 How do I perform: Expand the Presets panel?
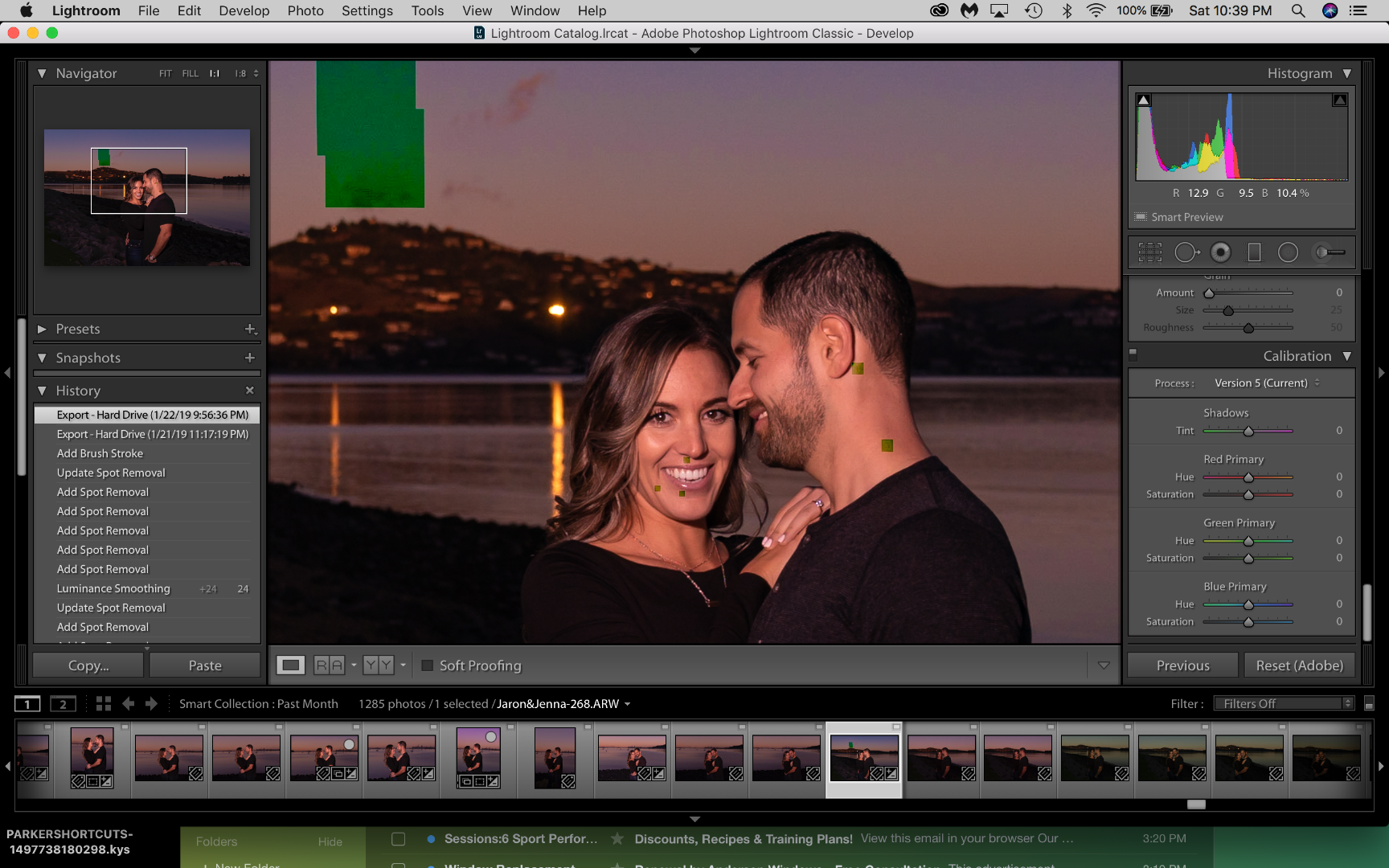coord(42,329)
